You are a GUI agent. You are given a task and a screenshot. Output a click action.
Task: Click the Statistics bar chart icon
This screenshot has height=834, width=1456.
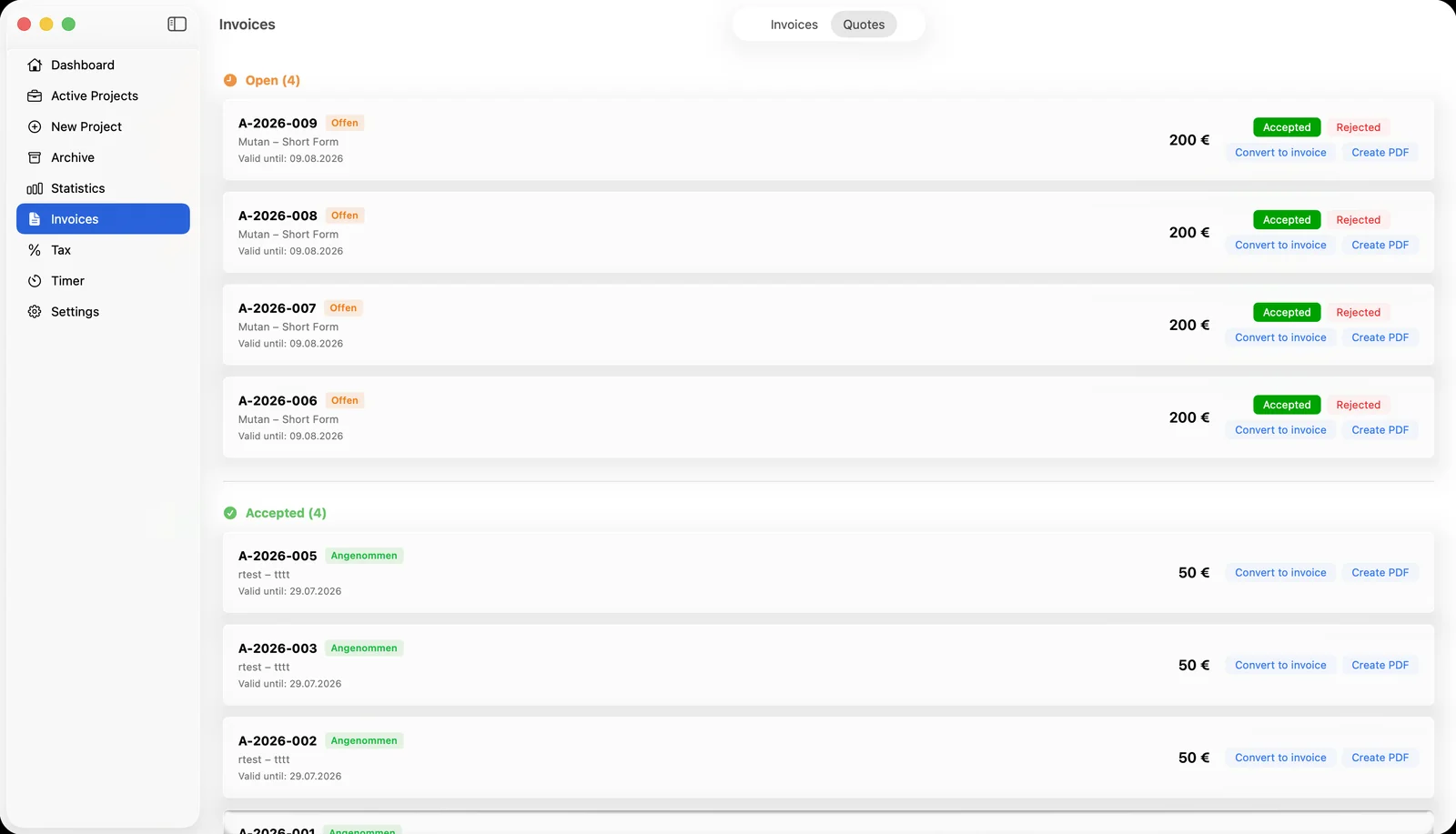[35, 188]
